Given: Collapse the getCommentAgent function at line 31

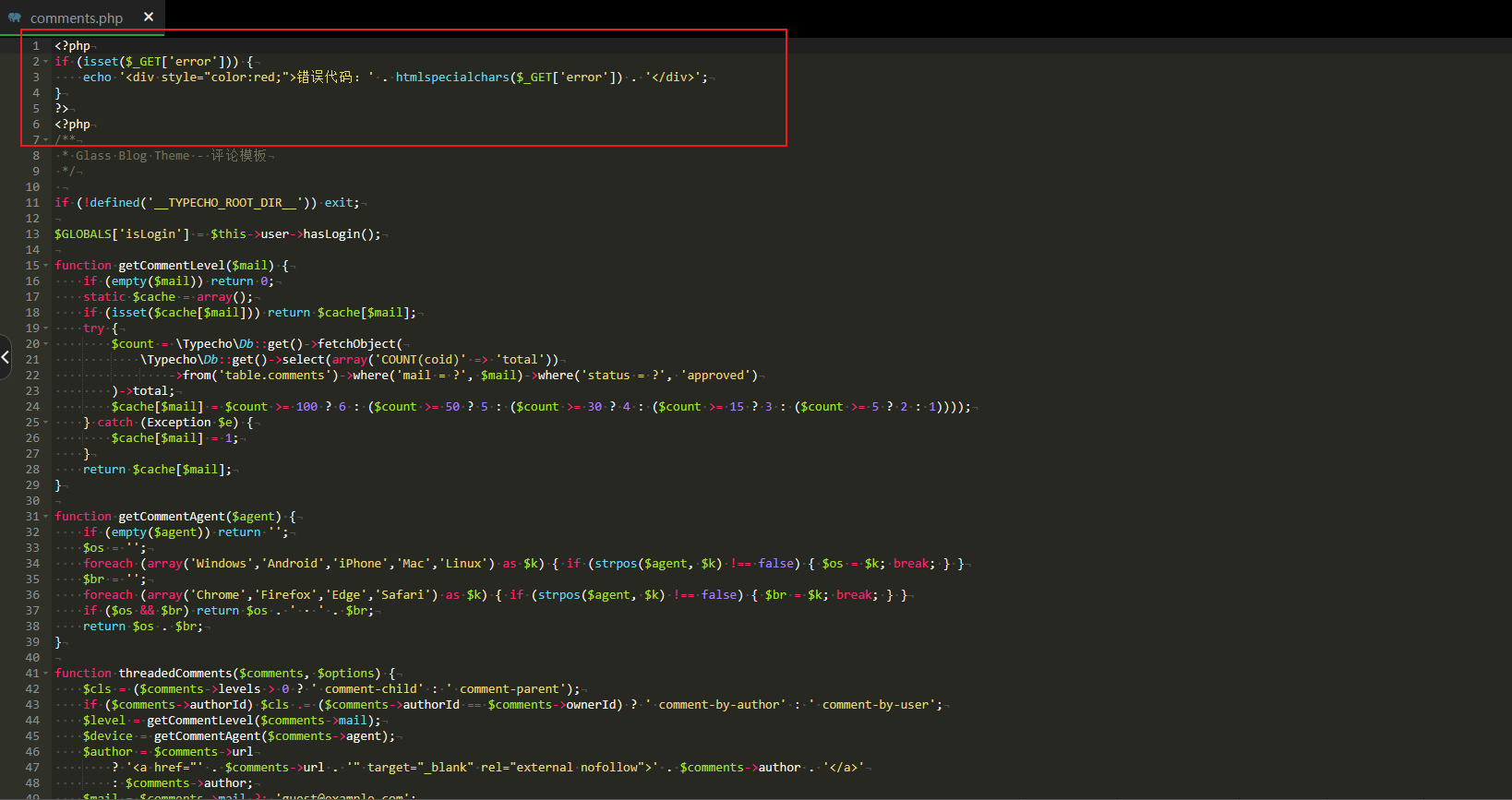Looking at the screenshot, I should coord(45,517).
